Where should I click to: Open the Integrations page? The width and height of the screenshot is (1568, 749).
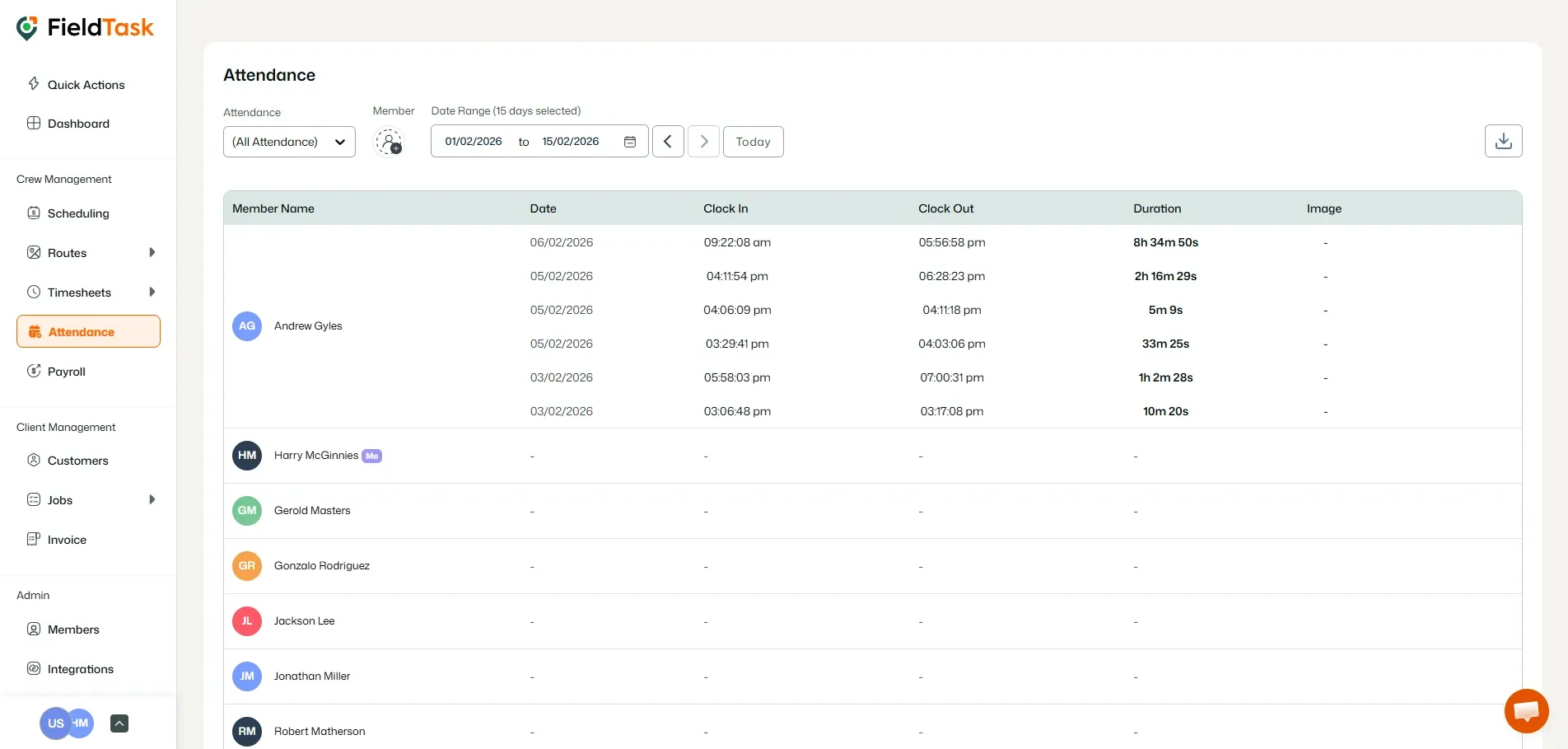(81, 669)
